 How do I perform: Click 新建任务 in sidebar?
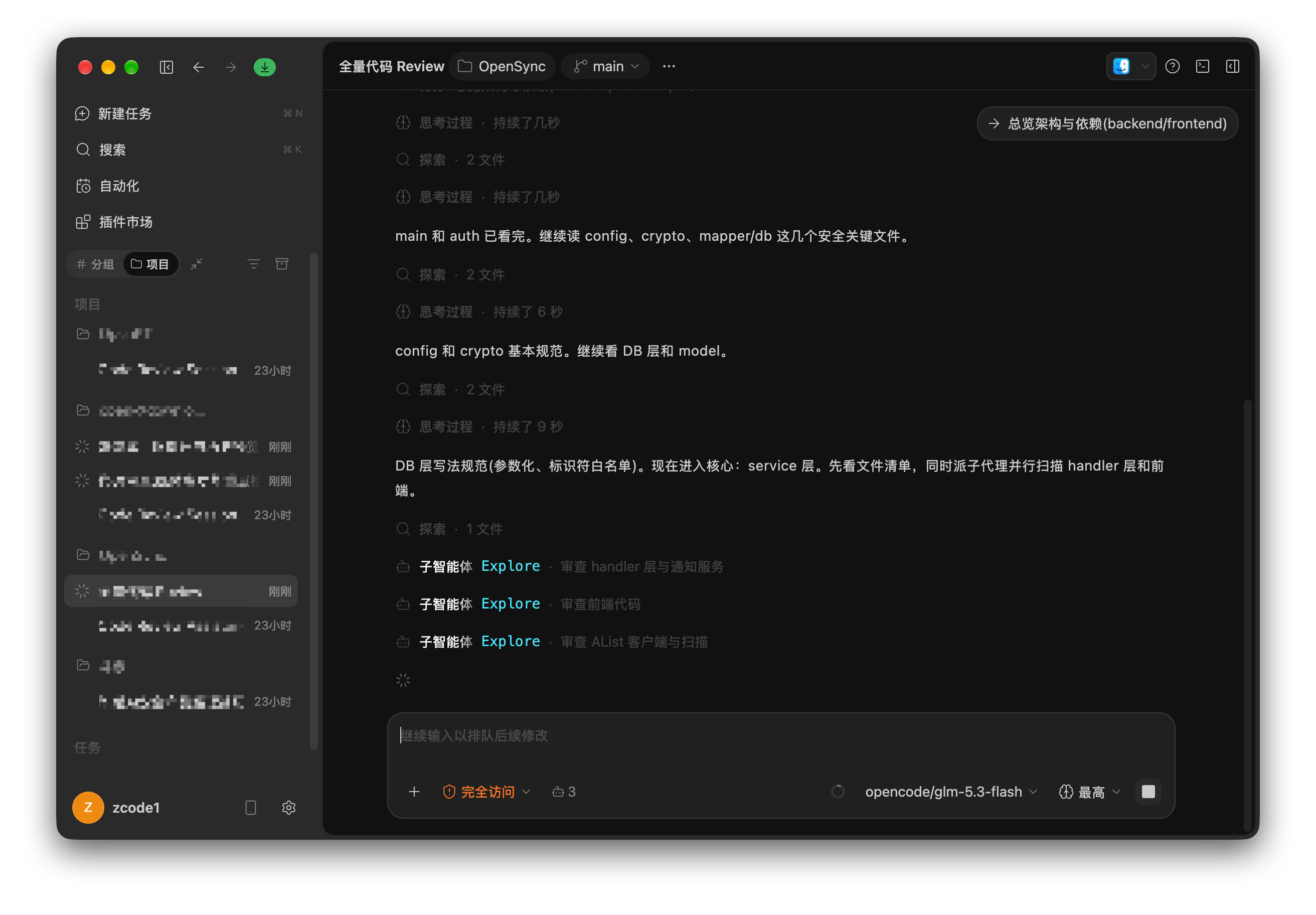coord(188,113)
